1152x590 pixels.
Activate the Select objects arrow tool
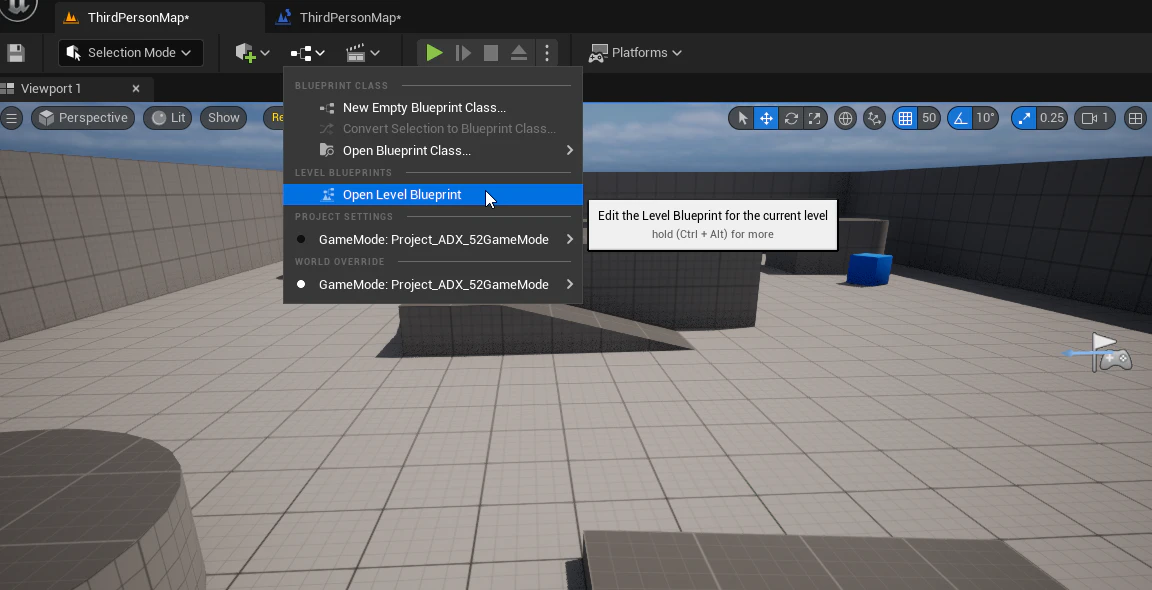tap(742, 118)
